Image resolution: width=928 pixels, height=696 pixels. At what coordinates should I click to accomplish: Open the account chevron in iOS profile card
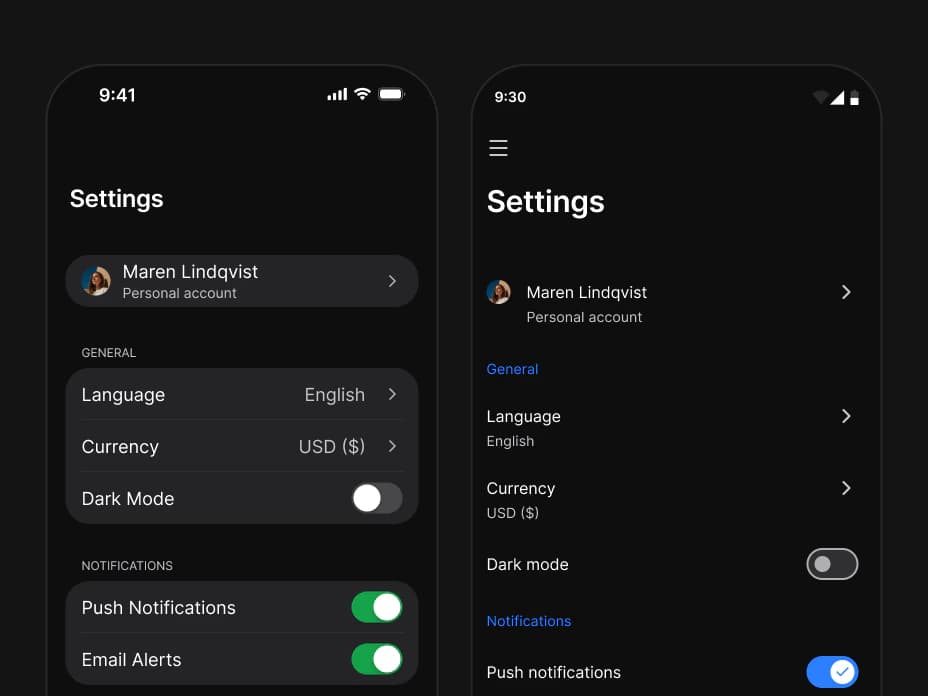coord(392,281)
